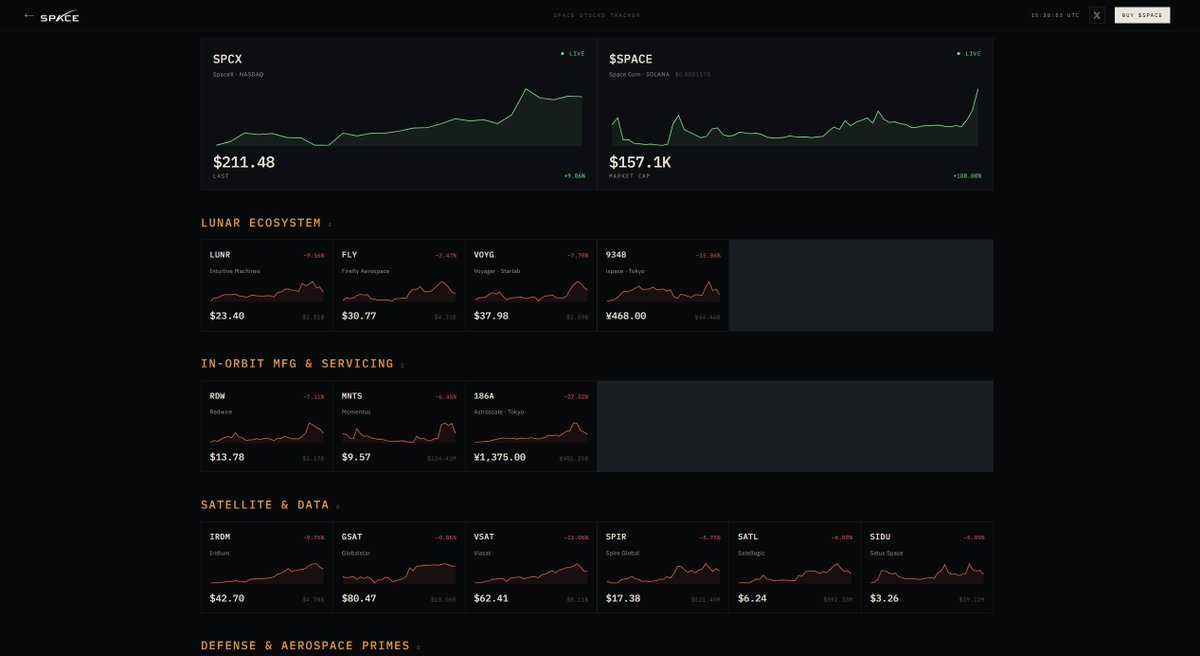Click the $3.26 price on Sidus Space
This screenshot has height=656, width=1200.
pos(884,598)
